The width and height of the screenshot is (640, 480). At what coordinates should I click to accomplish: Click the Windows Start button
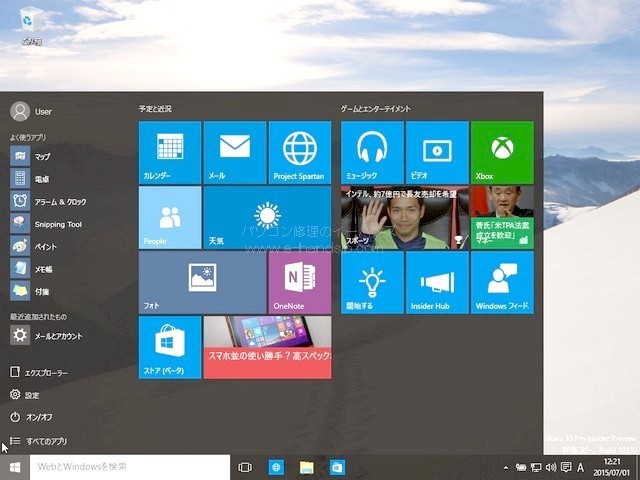pyautogui.click(x=15, y=467)
